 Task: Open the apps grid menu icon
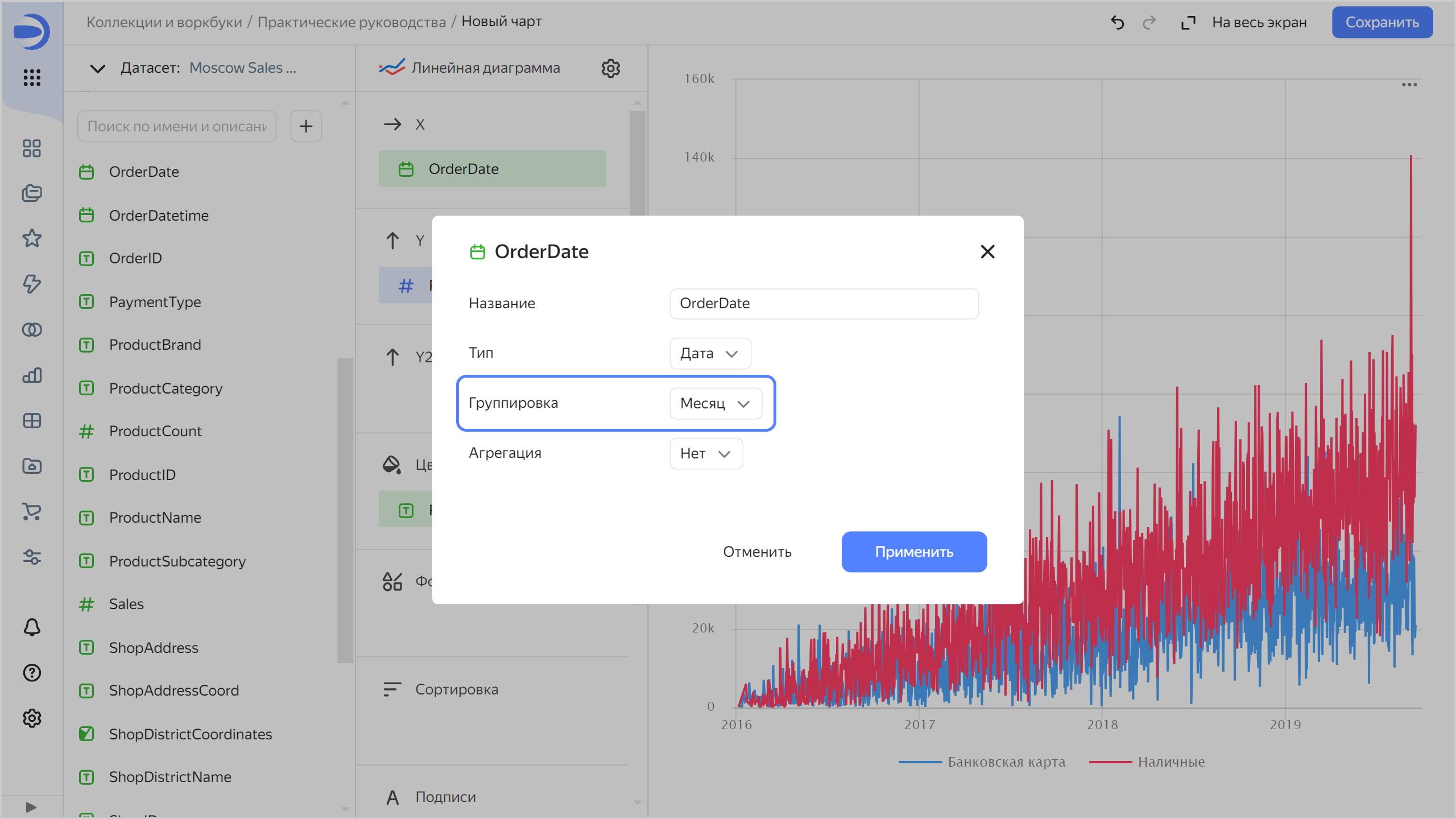point(32,77)
